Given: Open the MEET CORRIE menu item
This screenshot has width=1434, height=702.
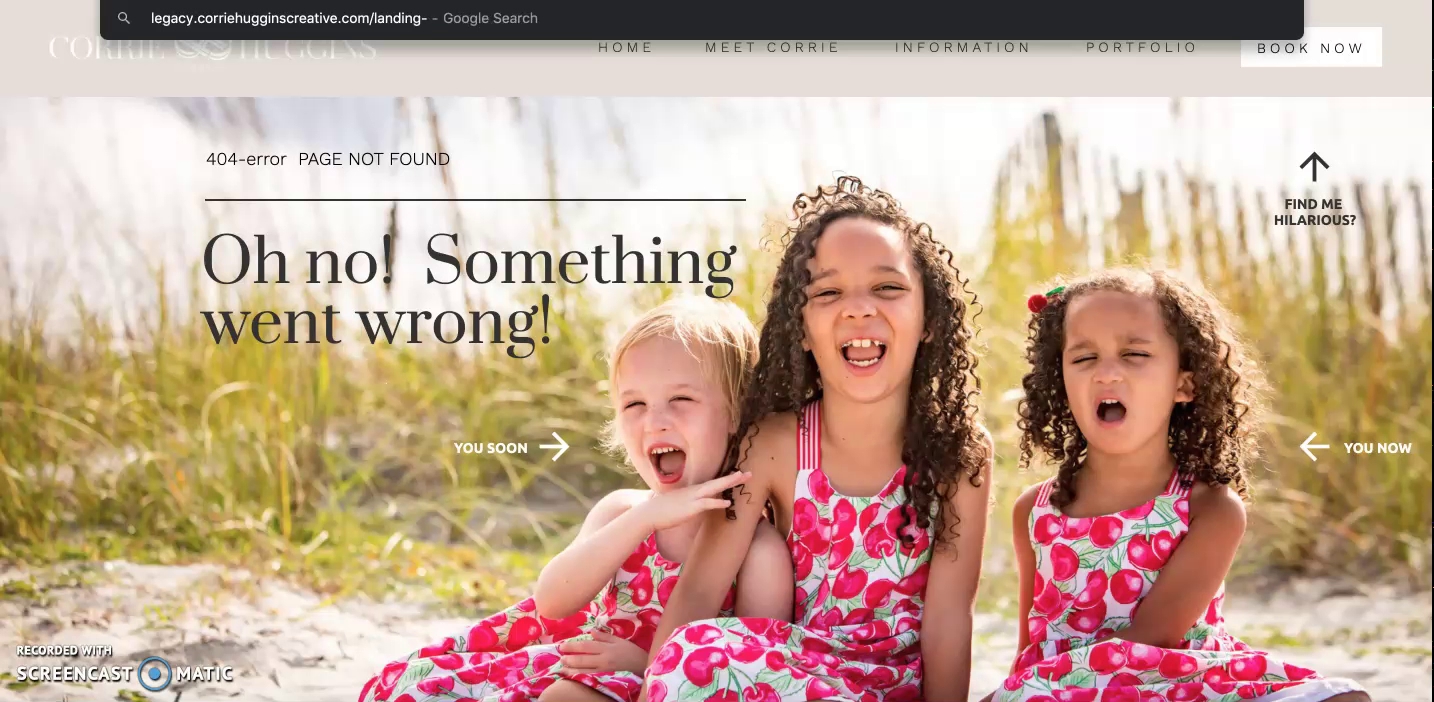Looking at the screenshot, I should 772,47.
